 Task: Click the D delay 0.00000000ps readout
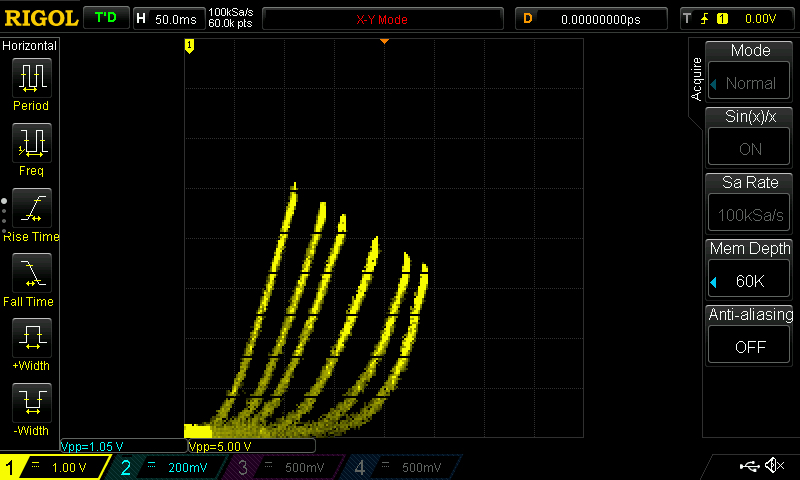pyautogui.click(x=591, y=19)
